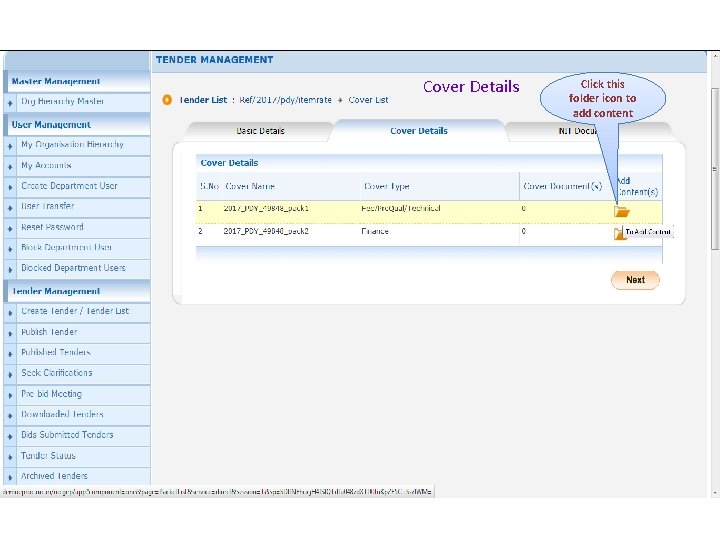The height and width of the screenshot is (540, 720).
Task: Click arrow icon beside Published Tenders
Action: click(10, 354)
